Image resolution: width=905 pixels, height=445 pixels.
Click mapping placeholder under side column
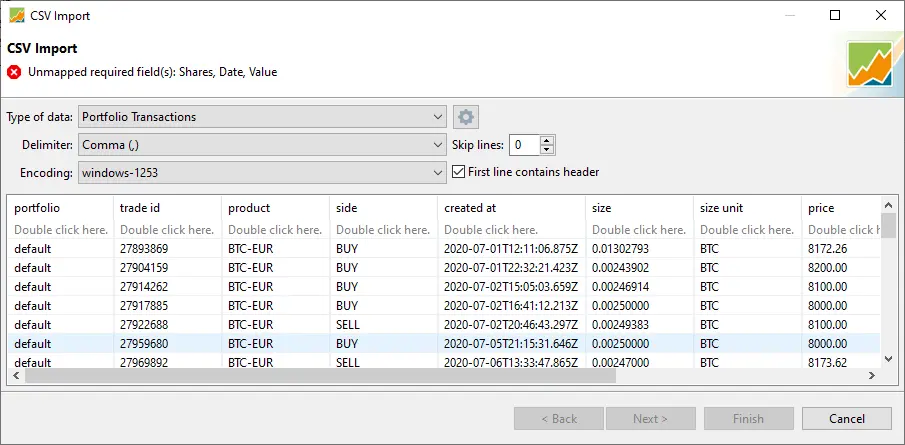pyautogui.click(x=383, y=230)
